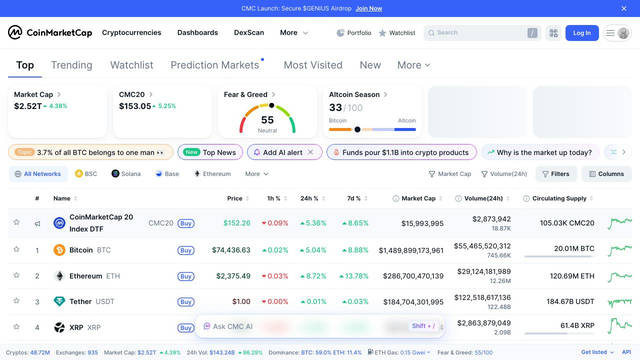The image size is (640, 360).
Task: Click the Join Now banner link
Action: pos(369,8)
